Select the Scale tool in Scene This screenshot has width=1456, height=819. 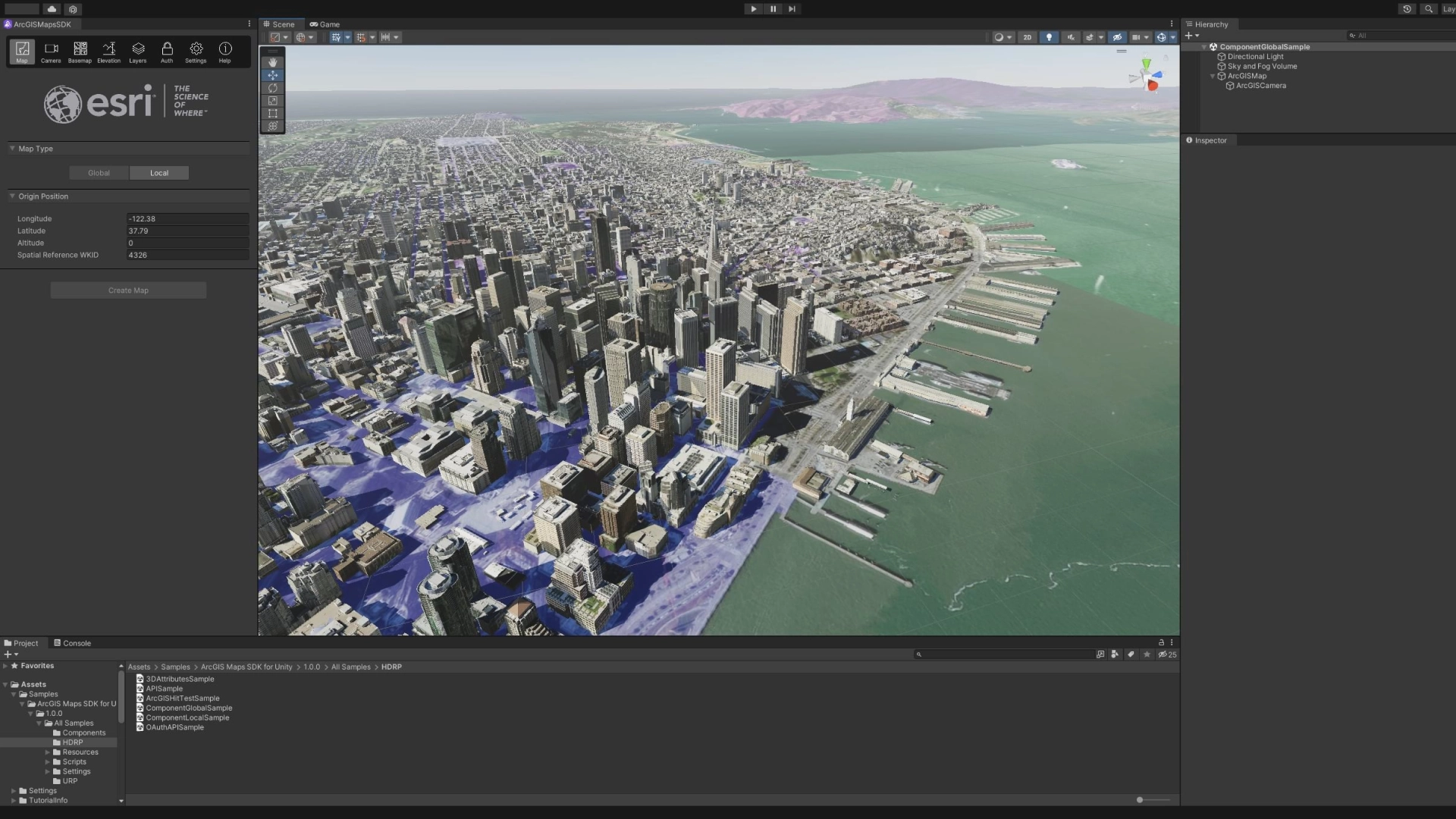[x=273, y=101]
